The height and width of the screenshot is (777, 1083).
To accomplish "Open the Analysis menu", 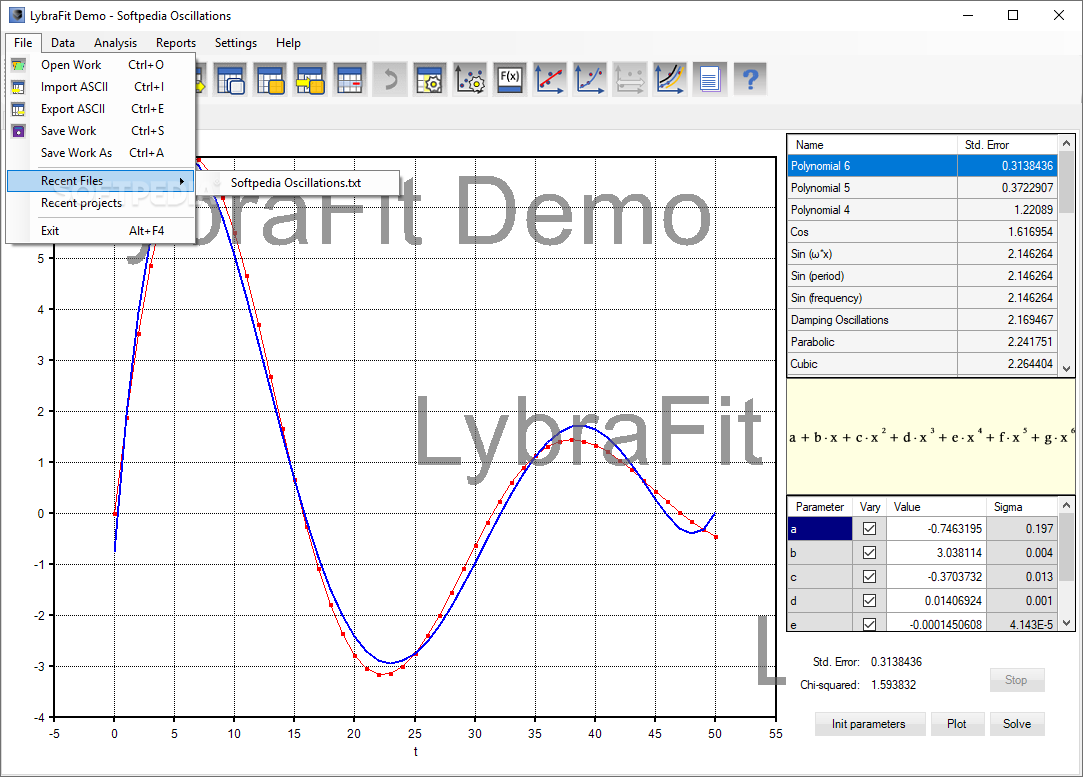I will coord(115,43).
